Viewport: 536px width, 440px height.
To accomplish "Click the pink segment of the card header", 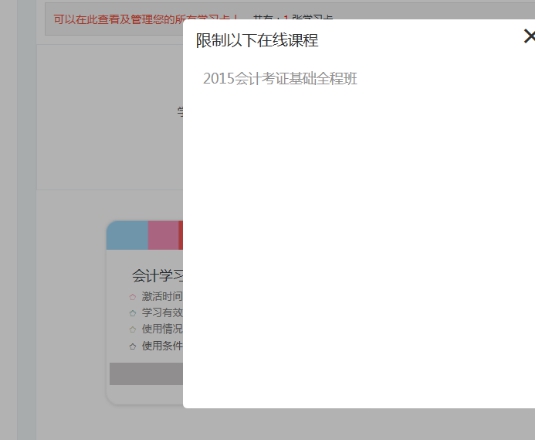I will click(163, 235).
